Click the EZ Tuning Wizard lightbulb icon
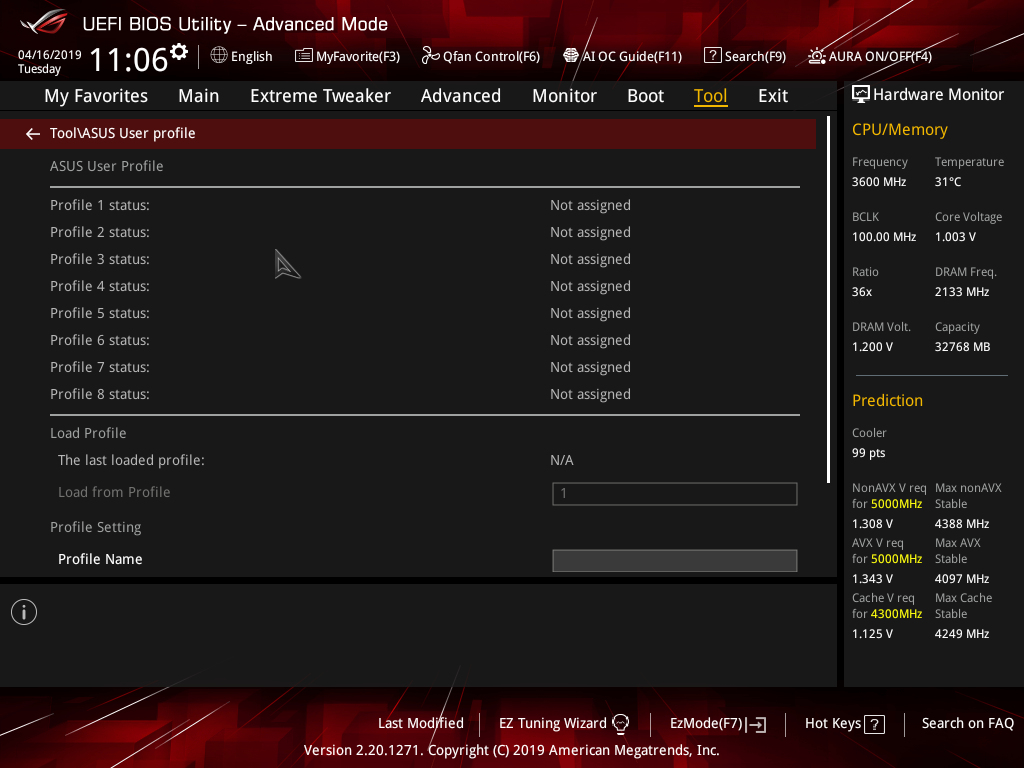Screen dimensions: 1024x768 click(x=620, y=724)
